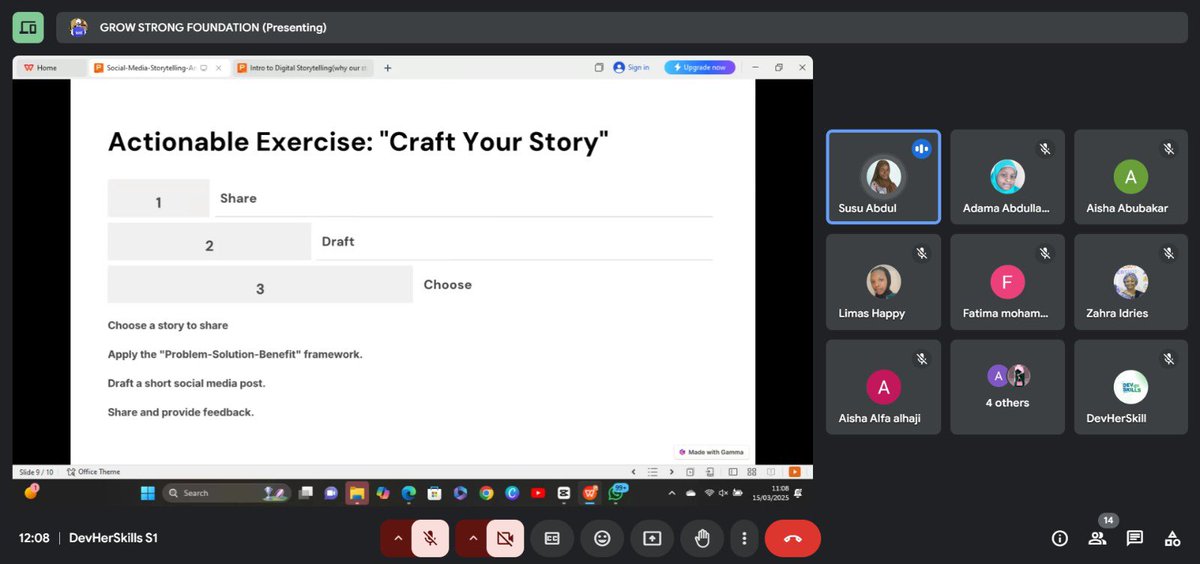Click the Present now screen share button
This screenshot has height=564, width=1200.
click(652, 538)
